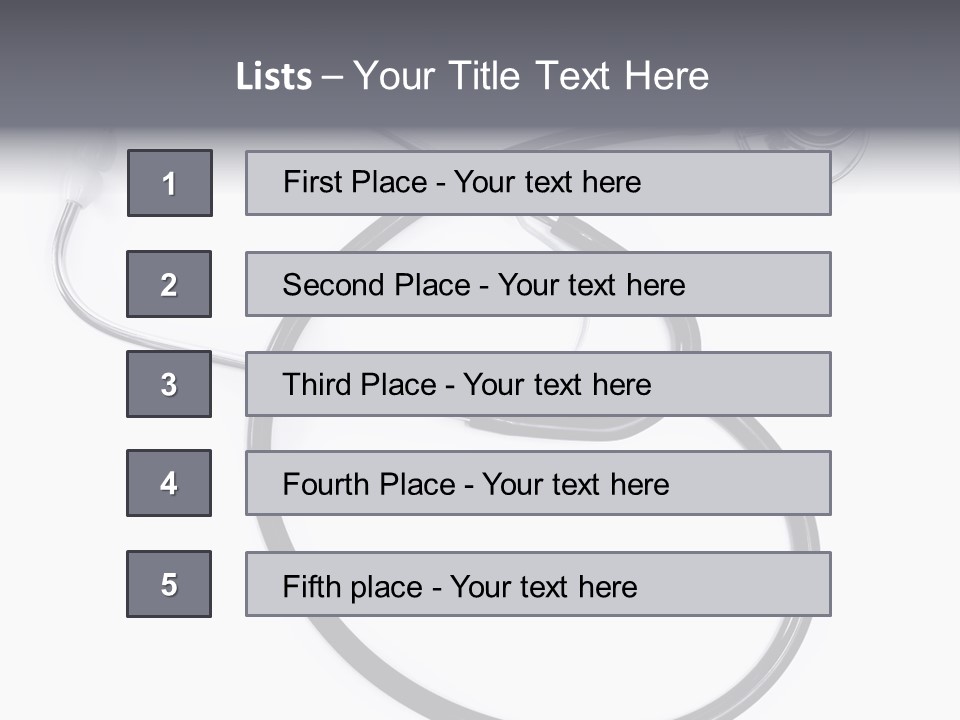
Task: Click 'Your text here' in Fifth place bar
Action: [x=543, y=586]
